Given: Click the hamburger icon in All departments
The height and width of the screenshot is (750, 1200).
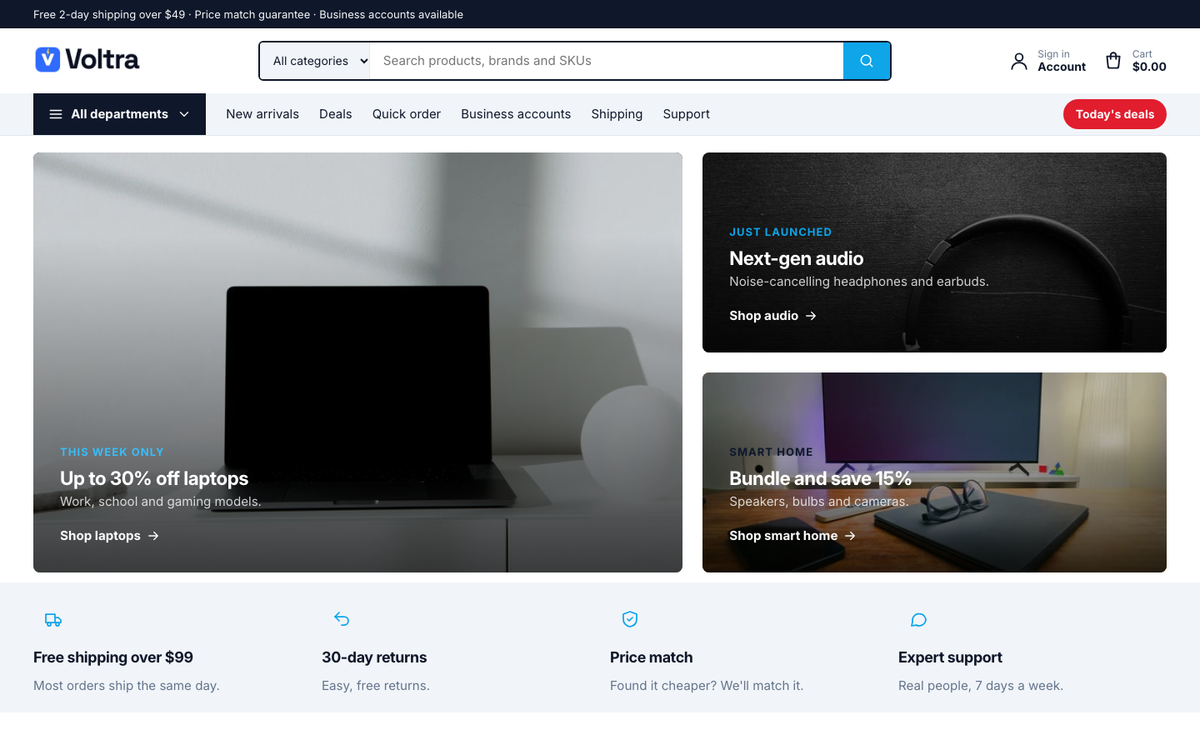Looking at the screenshot, I should click(x=56, y=114).
